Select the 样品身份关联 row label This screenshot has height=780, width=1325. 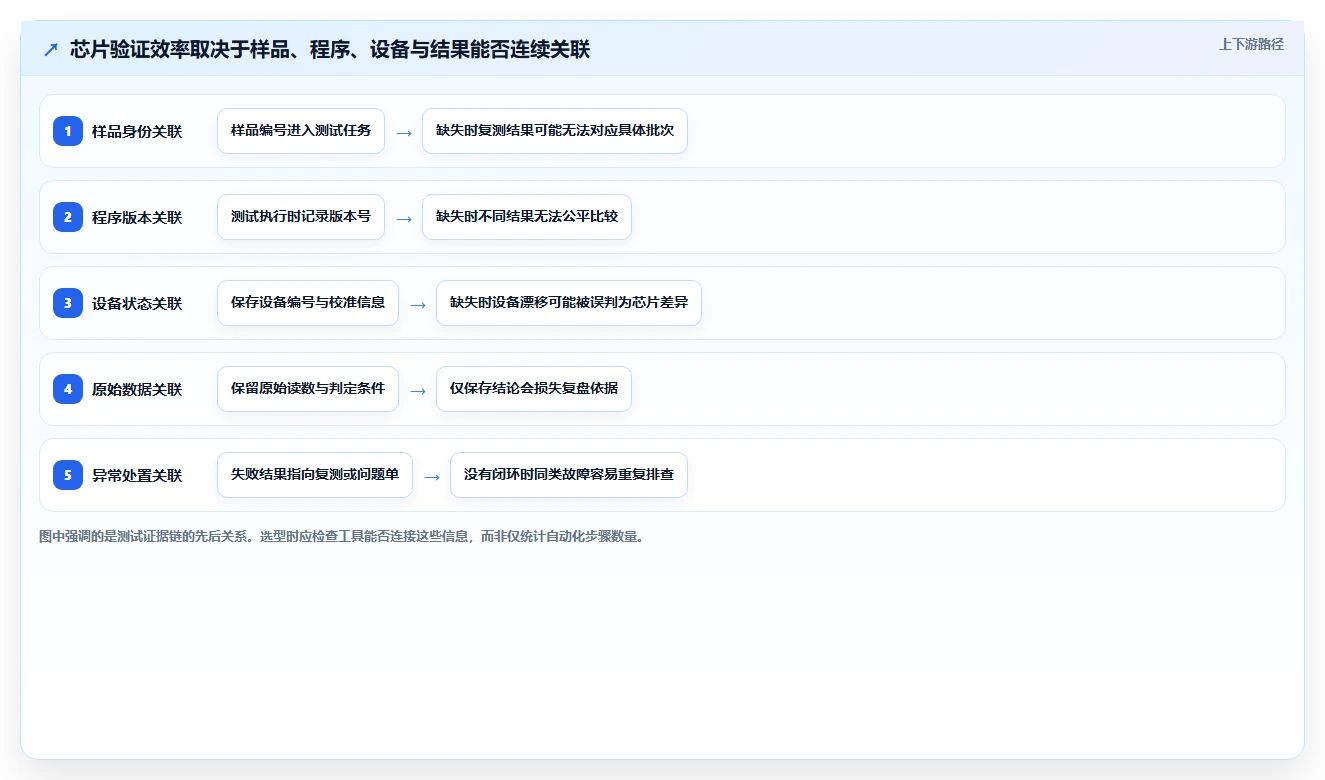coord(137,131)
